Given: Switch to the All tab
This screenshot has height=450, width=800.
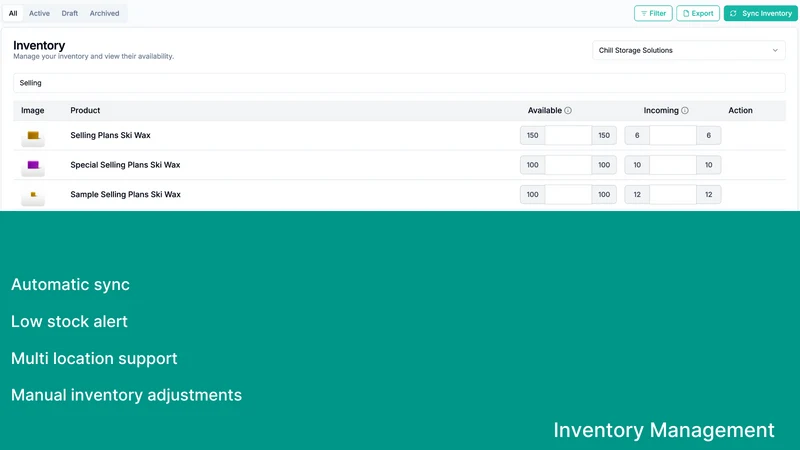Looking at the screenshot, I should tap(13, 13).
